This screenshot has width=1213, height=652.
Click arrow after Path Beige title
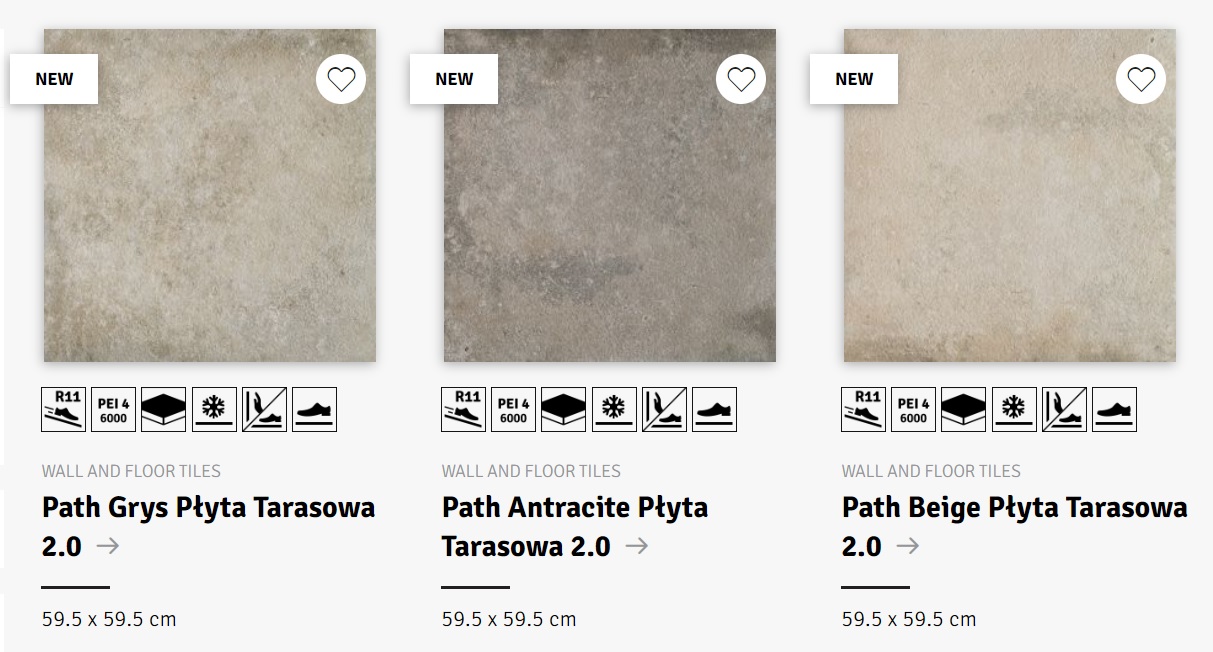[x=908, y=546]
